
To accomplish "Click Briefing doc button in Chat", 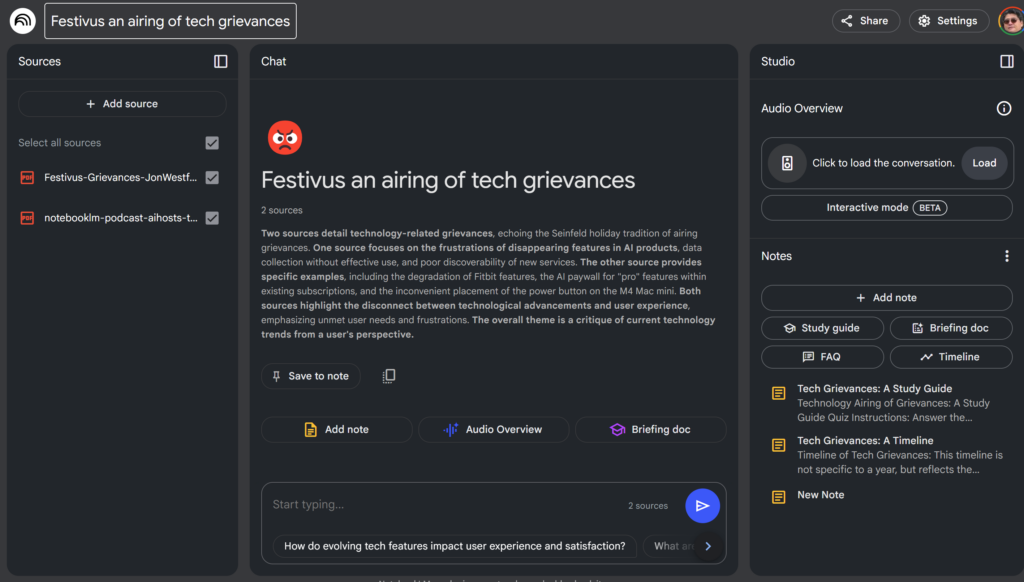I will pyautogui.click(x=650, y=430).
